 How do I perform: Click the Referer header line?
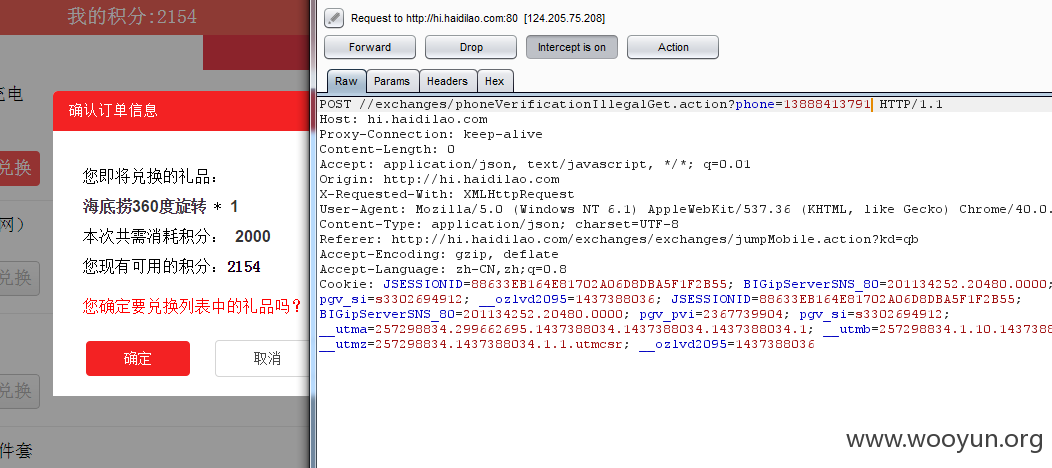point(619,239)
